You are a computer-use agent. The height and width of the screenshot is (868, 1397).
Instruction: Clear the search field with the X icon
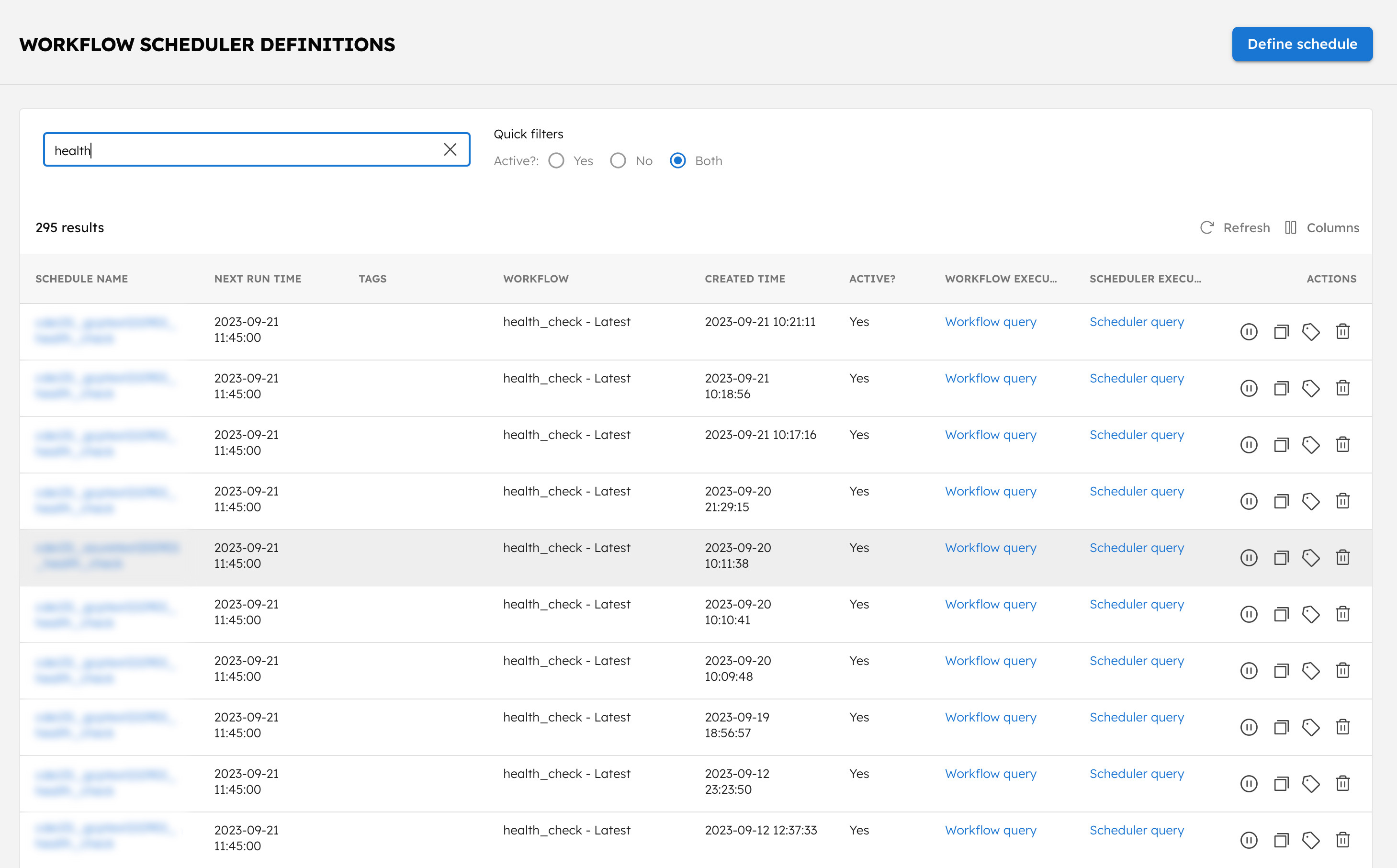click(x=450, y=149)
